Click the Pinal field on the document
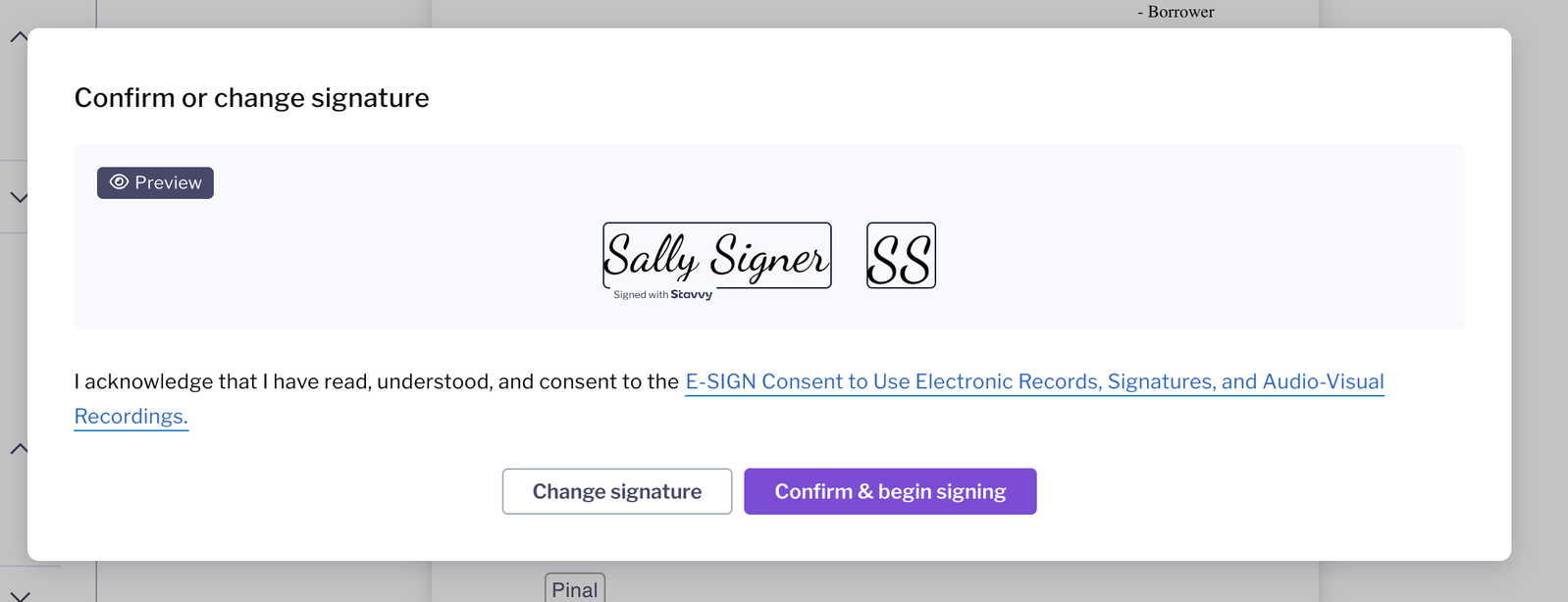The width and height of the screenshot is (1568, 602). 575,588
